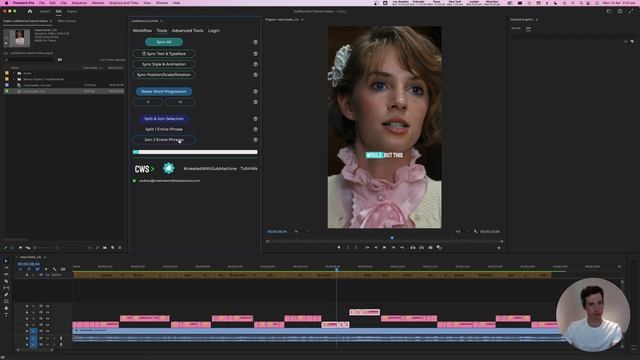Open SubMachine panel menu
The image size is (640, 360).
[x=162, y=21]
